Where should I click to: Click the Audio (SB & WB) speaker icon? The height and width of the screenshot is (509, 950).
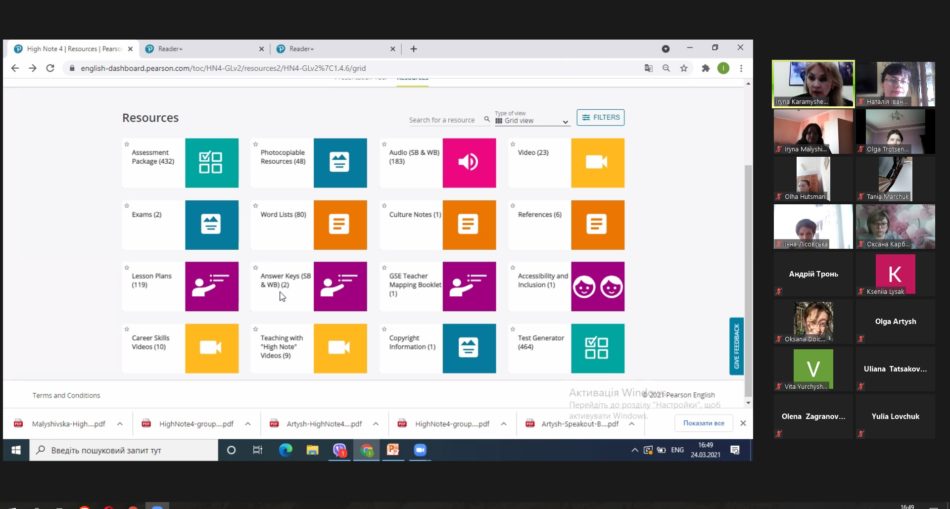pyautogui.click(x=469, y=163)
